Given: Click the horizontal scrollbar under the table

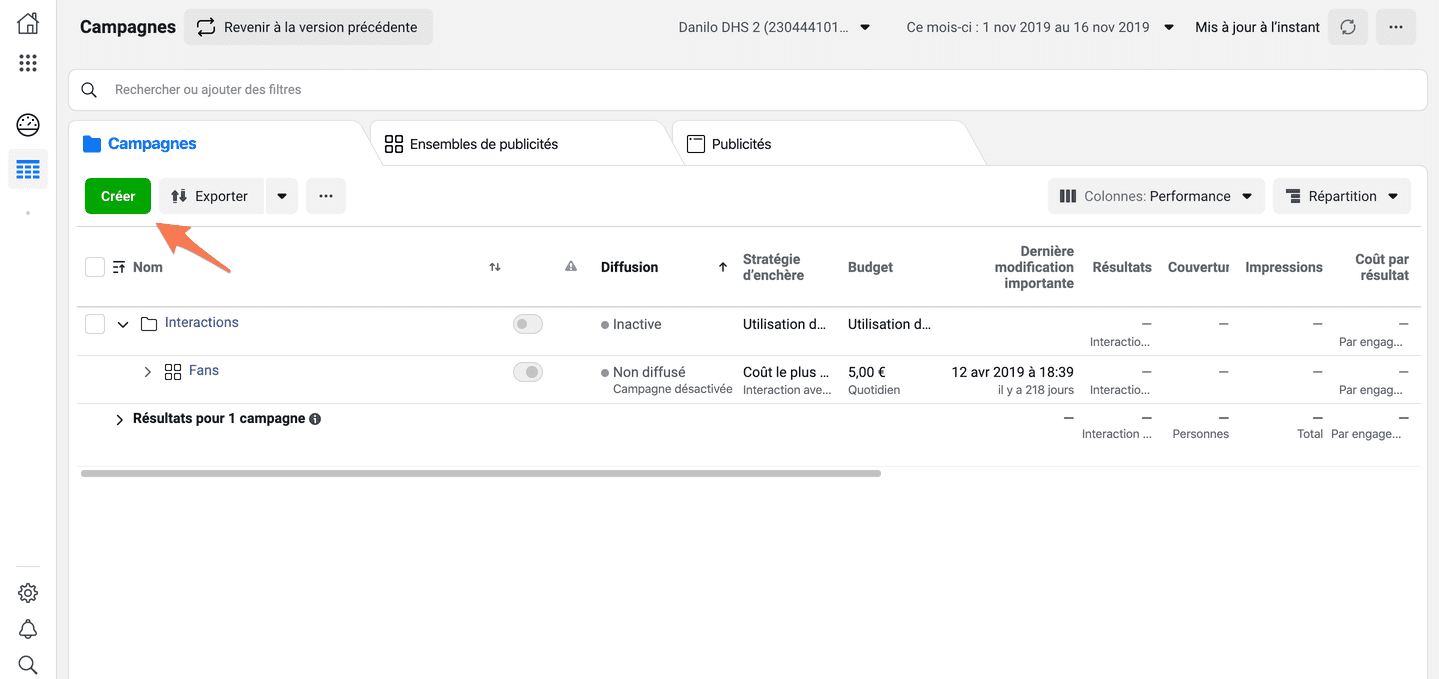Looking at the screenshot, I should click(480, 473).
